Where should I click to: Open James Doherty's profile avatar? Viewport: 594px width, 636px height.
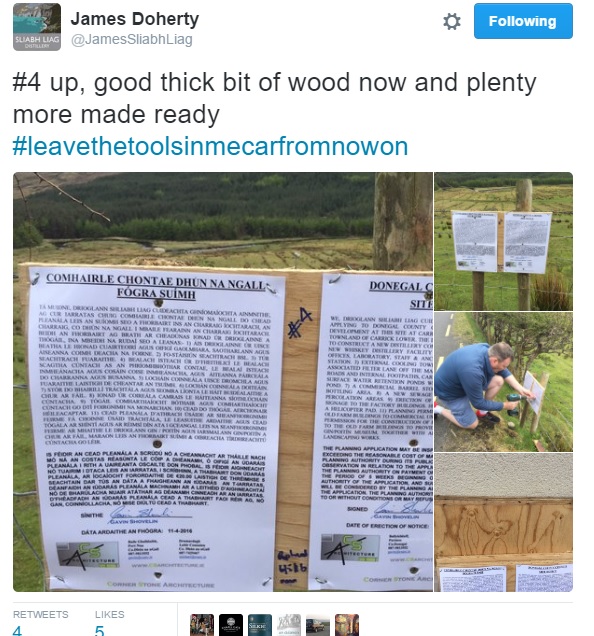(x=37, y=27)
